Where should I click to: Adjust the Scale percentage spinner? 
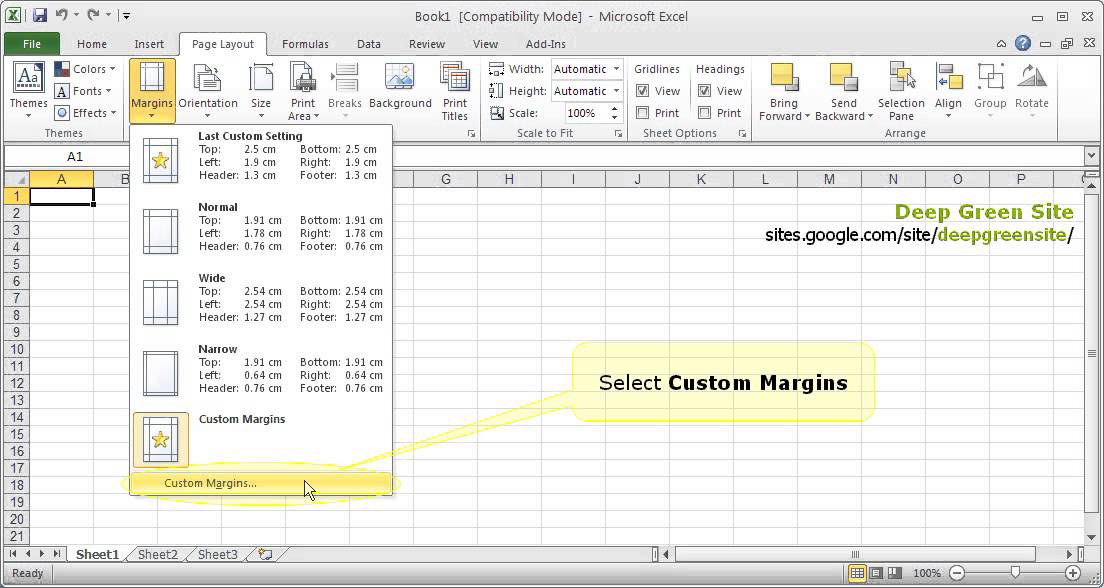pyautogui.click(x=615, y=113)
